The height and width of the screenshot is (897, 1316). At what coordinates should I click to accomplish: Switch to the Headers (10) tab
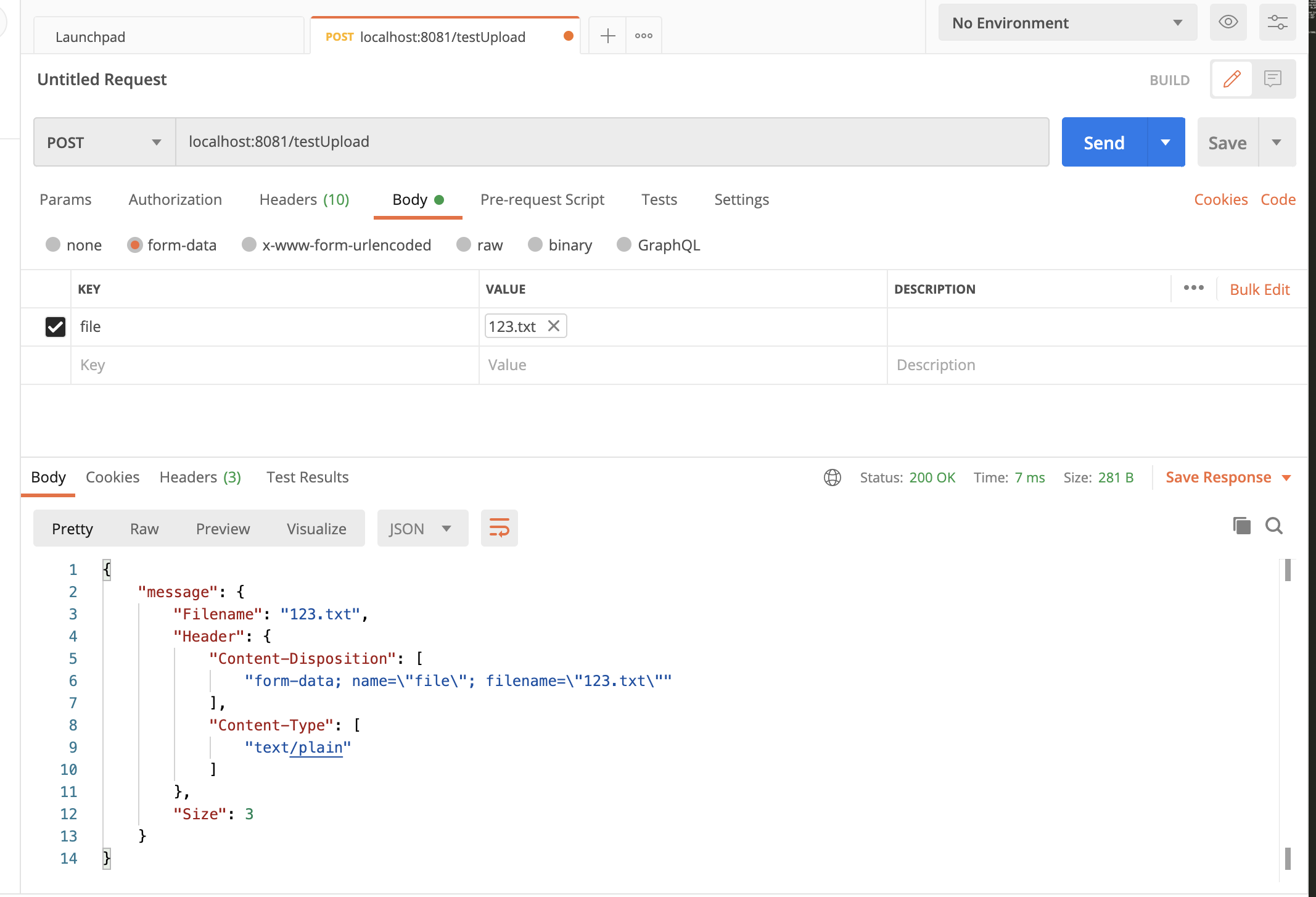(x=304, y=199)
